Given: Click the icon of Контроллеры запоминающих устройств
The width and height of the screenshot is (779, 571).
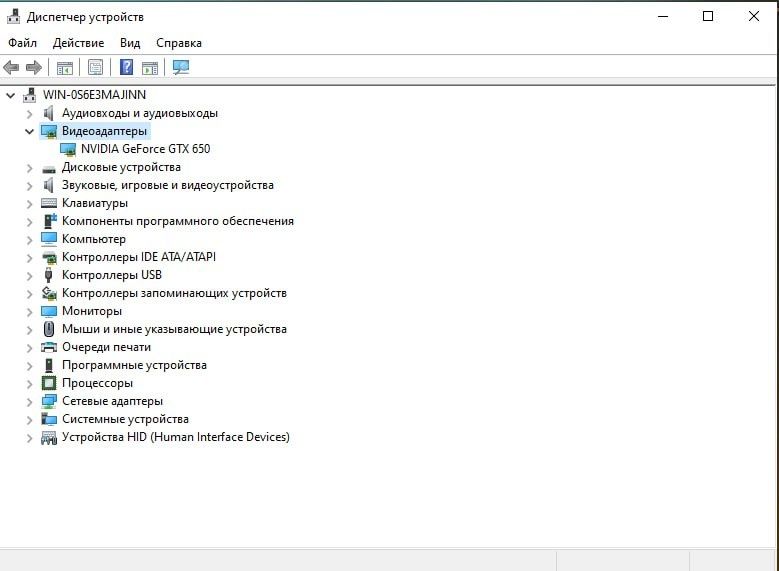Looking at the screenshot, I should [x=49, y=293].
